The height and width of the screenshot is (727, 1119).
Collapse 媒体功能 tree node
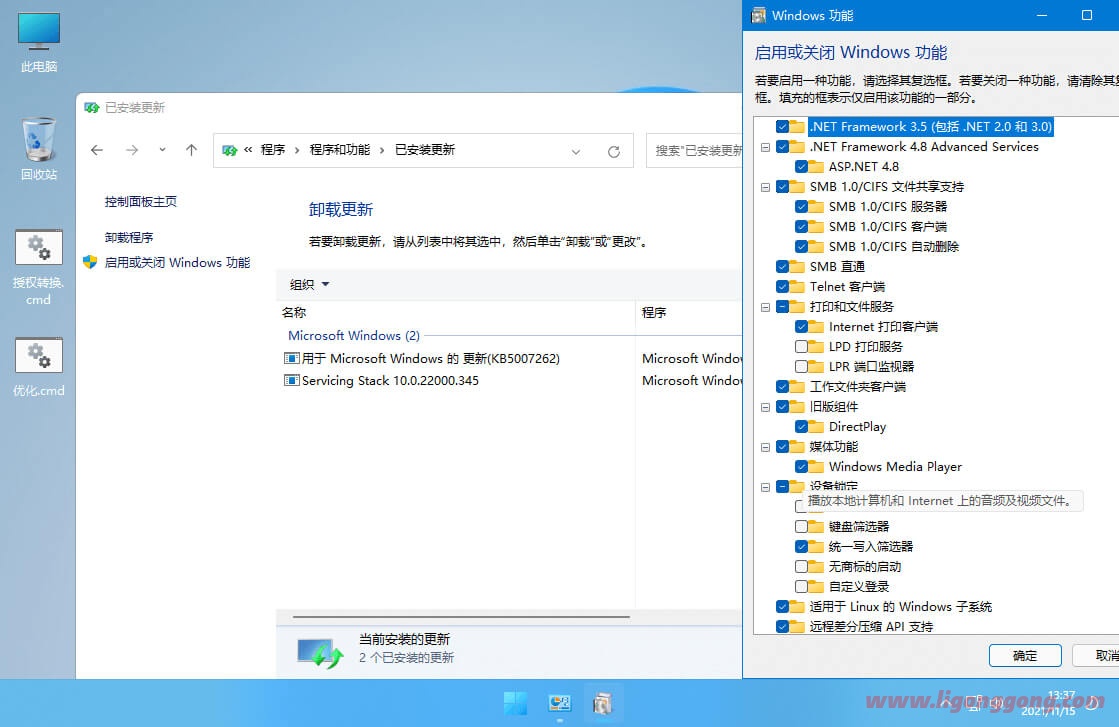tap(765, 447)
